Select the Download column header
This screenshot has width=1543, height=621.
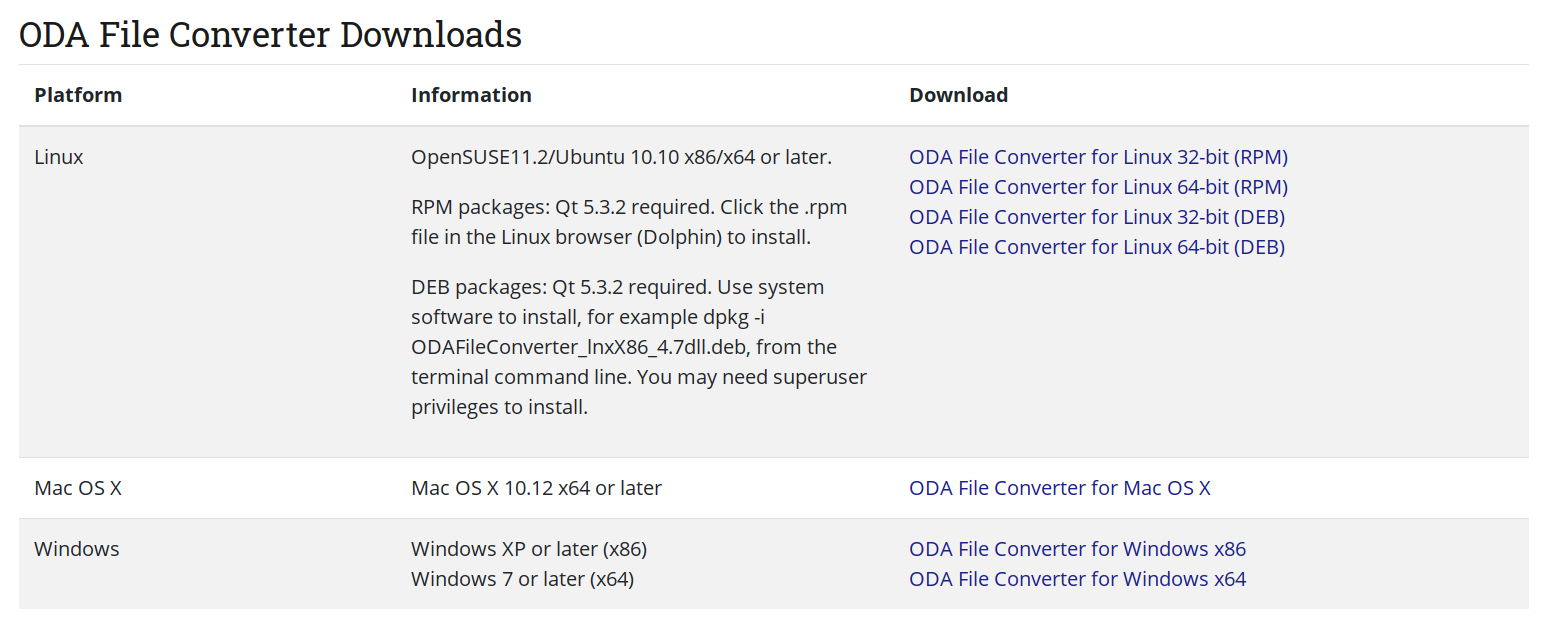click(958, 95)
